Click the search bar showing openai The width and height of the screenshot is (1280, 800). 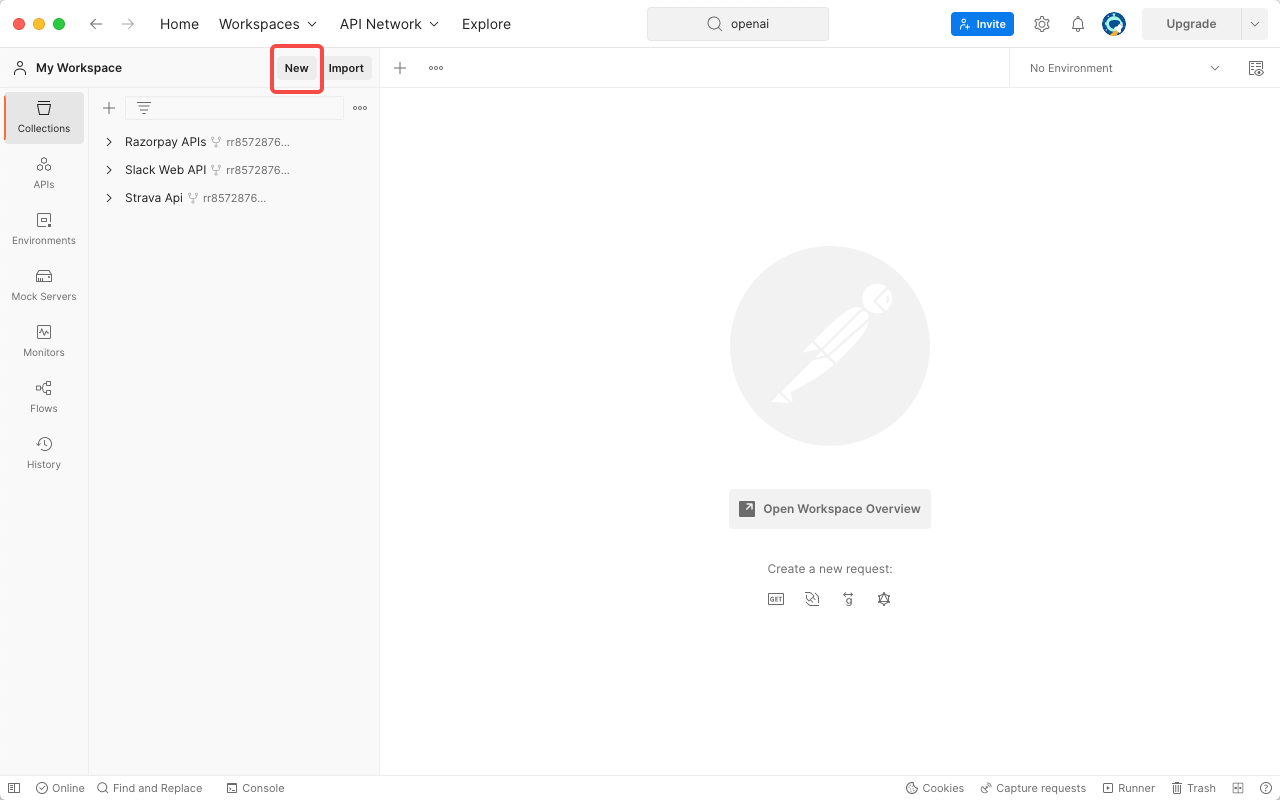(x=738, y=23)
